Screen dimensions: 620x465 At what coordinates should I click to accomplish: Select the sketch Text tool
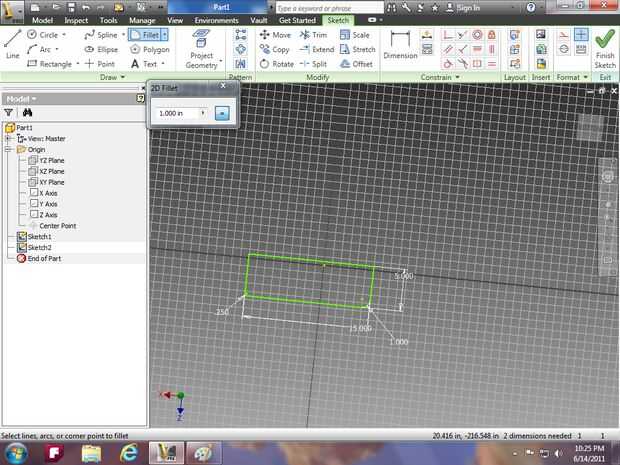click(144, 64)
